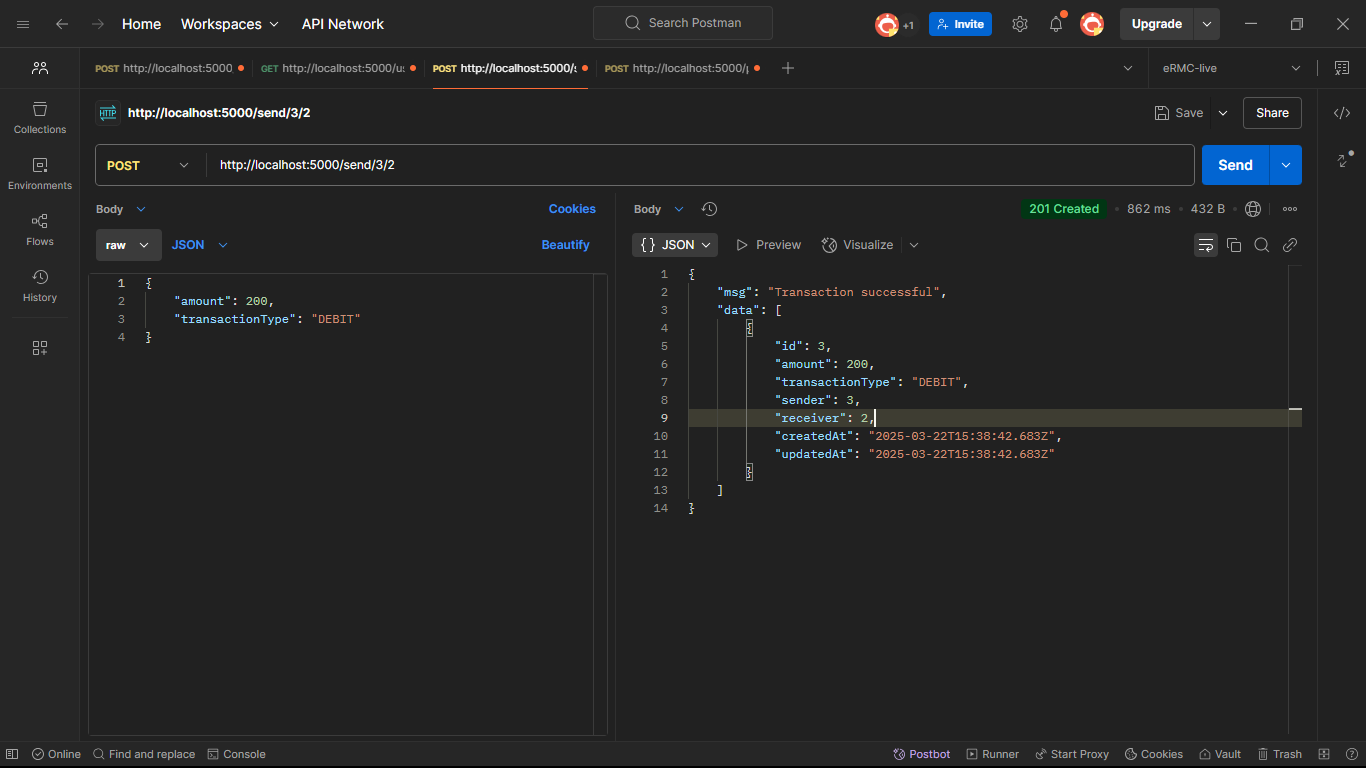Open the Flows sidebar

[40, 229]
